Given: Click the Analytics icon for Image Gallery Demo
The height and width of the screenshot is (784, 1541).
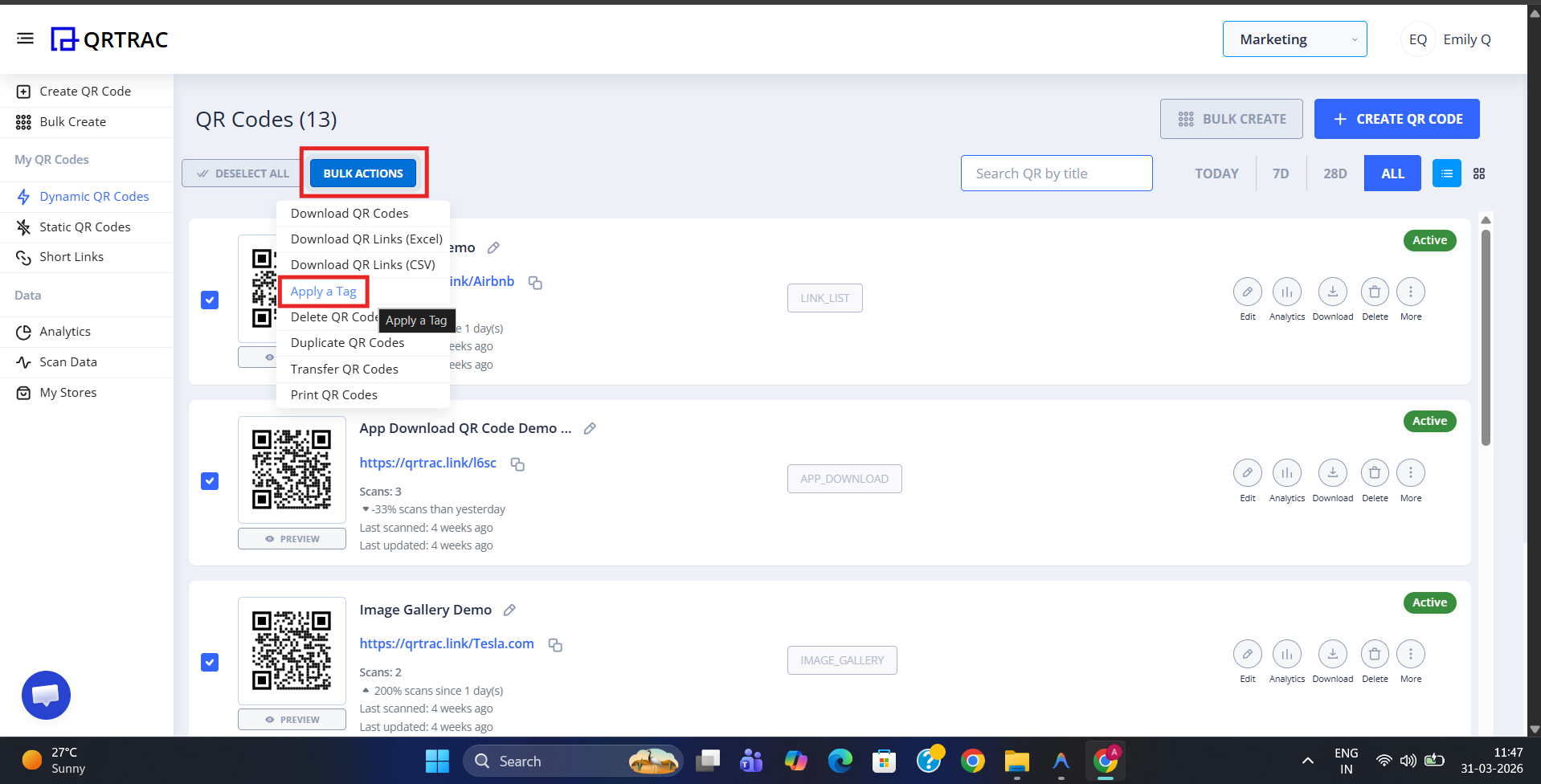Looking at the screenshot, I should 1286,654.
